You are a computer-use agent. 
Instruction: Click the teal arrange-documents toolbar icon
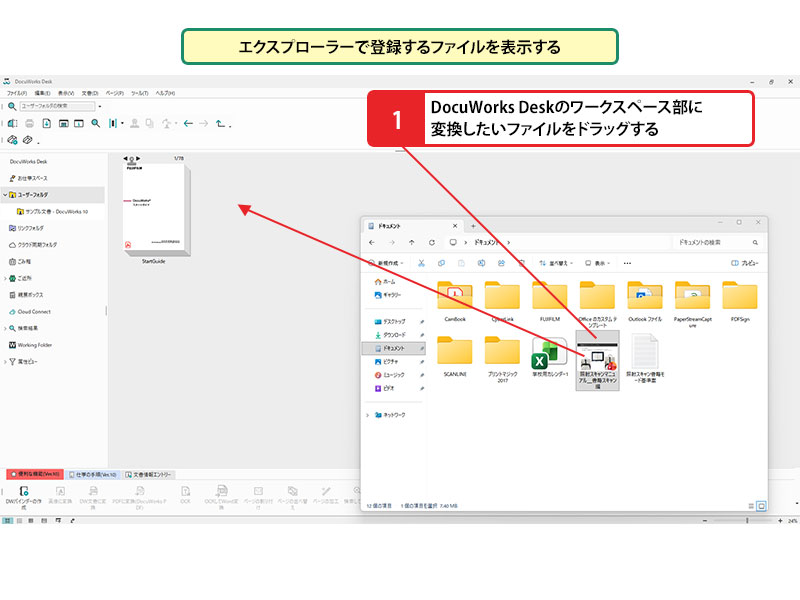pyautogui.click(x=112, y=123)
